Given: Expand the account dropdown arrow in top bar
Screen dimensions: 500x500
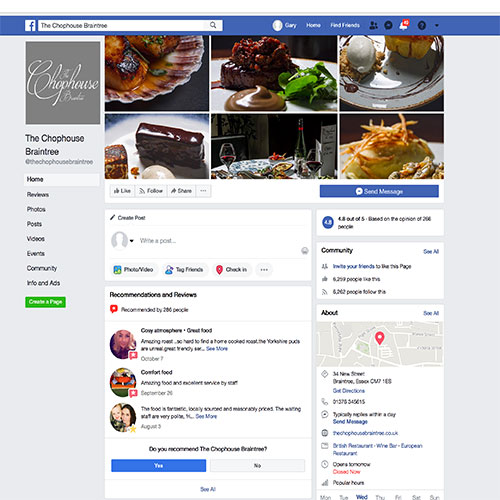Looking at the screenshot, I should coord(437,25).
